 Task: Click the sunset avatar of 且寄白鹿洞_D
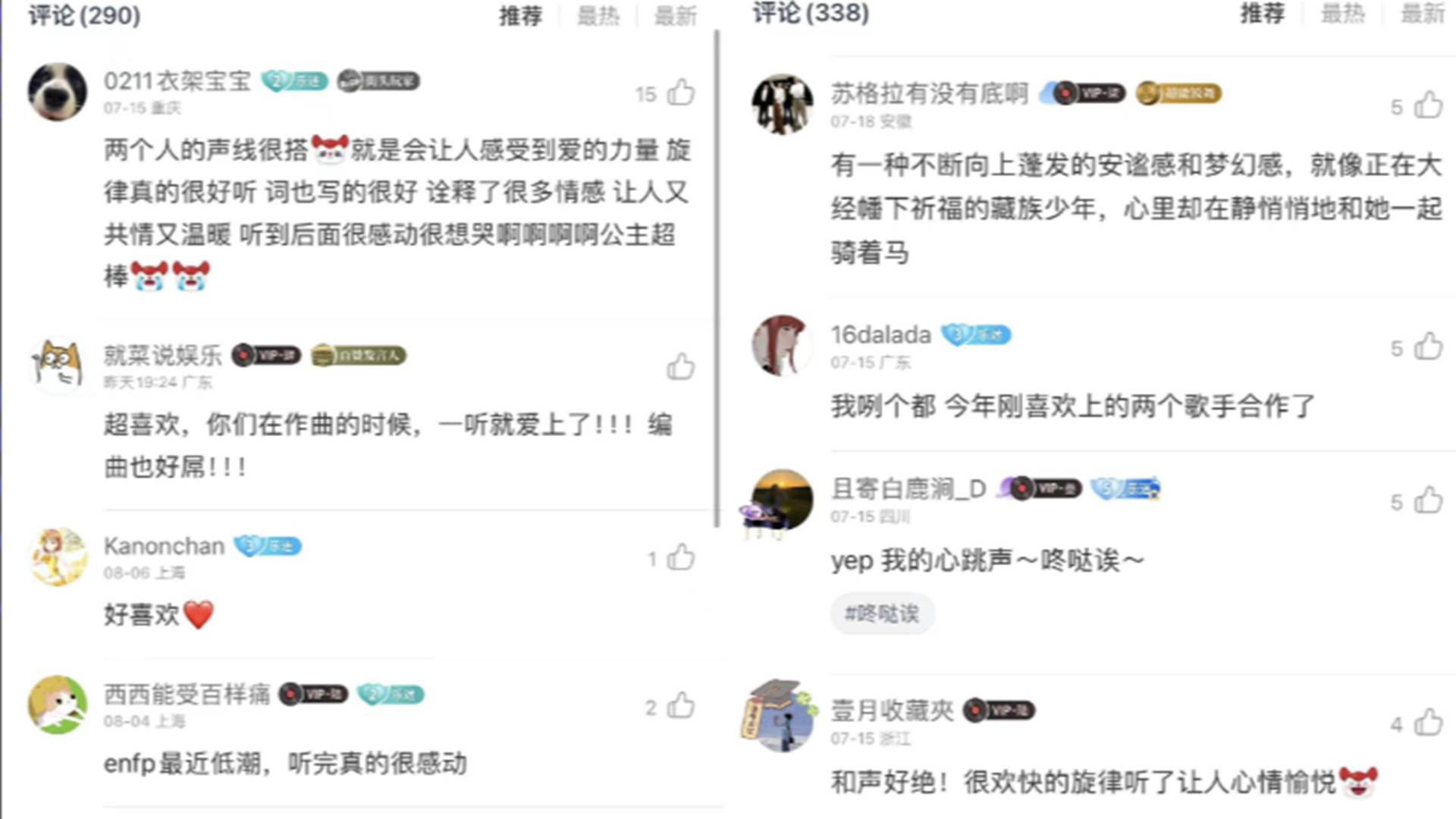782,500
